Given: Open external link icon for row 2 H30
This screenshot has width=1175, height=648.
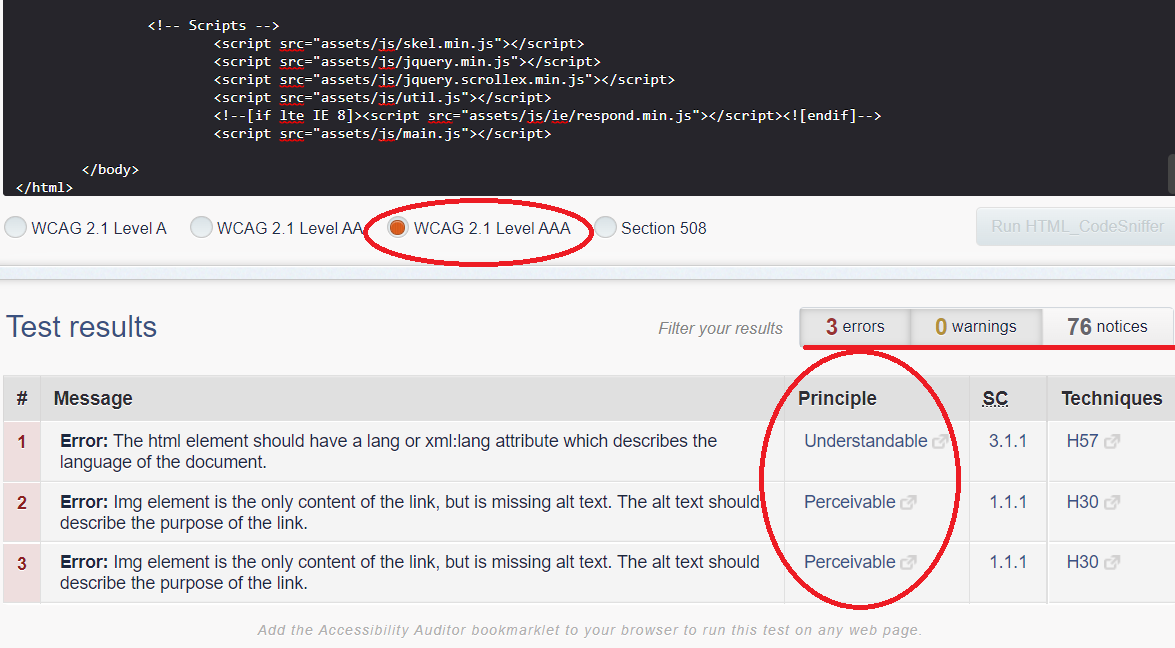Looking at the screenshot, I should pos(1112,503).
